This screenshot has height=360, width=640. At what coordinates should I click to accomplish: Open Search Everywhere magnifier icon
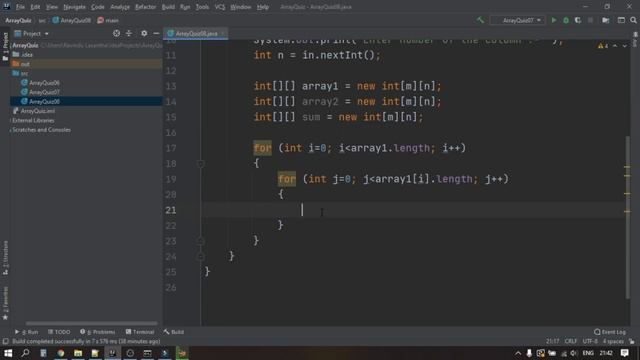tap(633, 20)
